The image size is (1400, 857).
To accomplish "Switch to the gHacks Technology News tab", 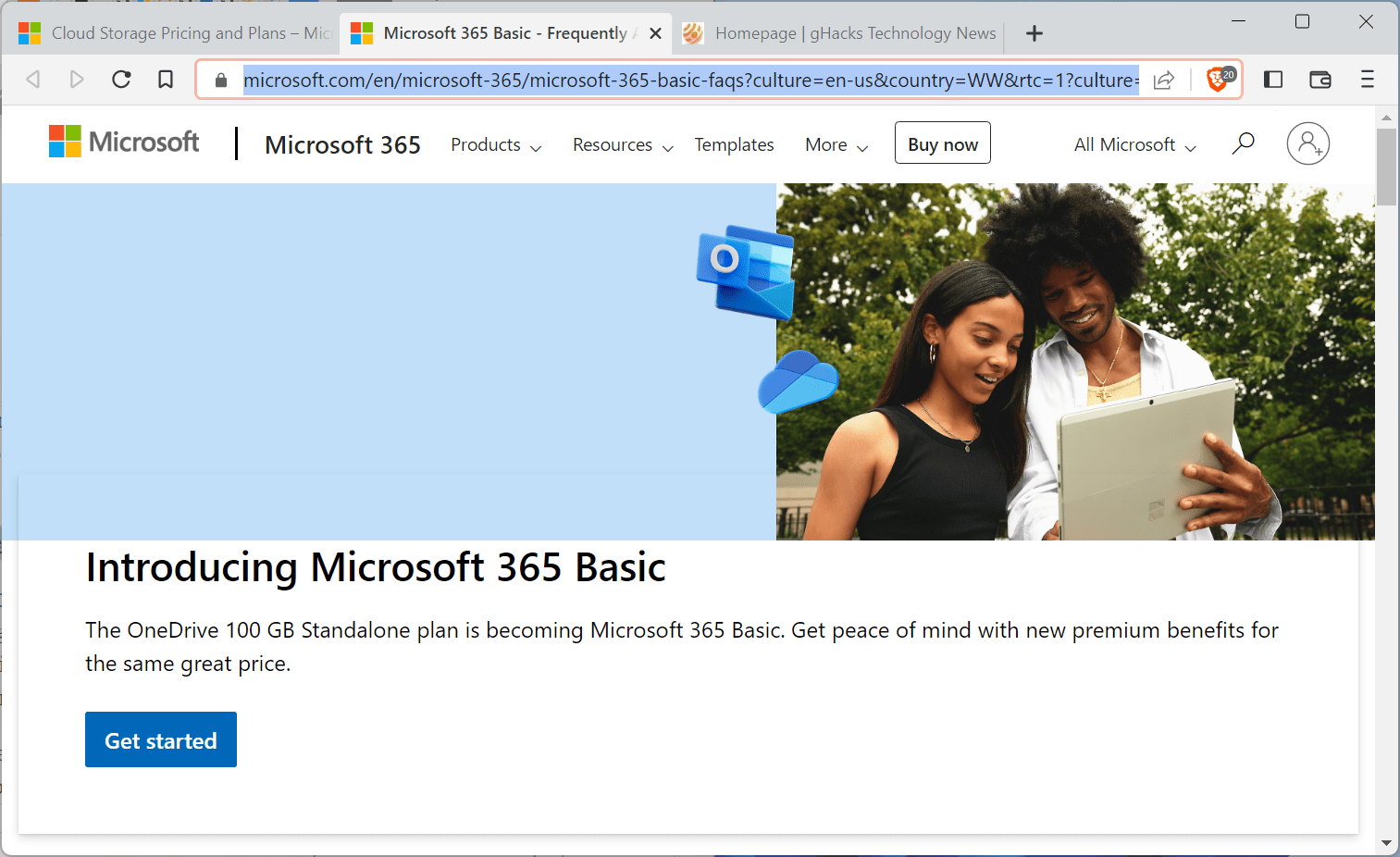I will point(840,33).
